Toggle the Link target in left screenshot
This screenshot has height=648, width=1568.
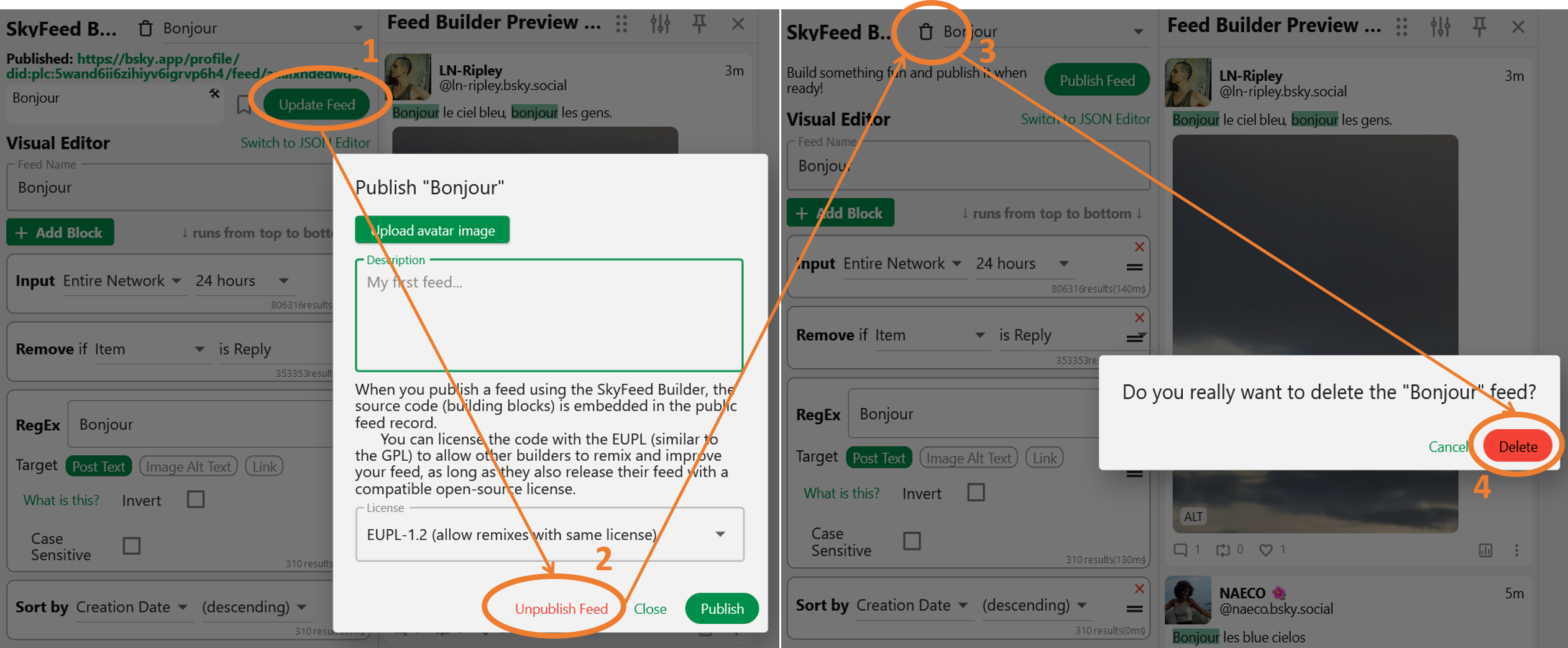(264, 466)
